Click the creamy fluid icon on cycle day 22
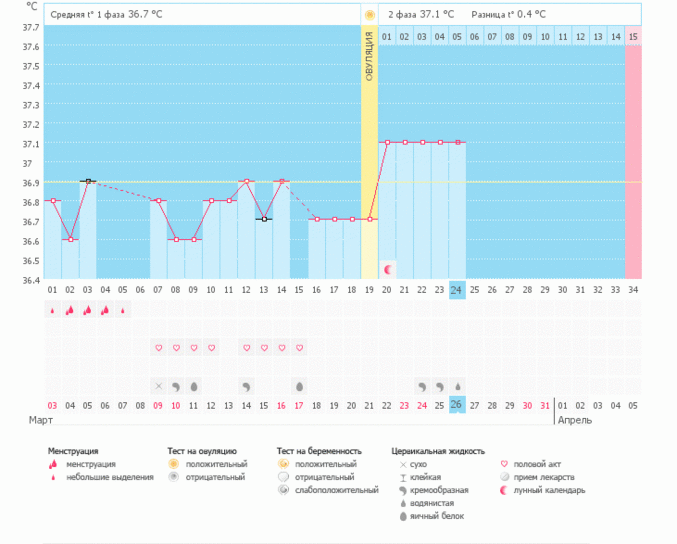The image size is (677, 544). tap(422, 386)
